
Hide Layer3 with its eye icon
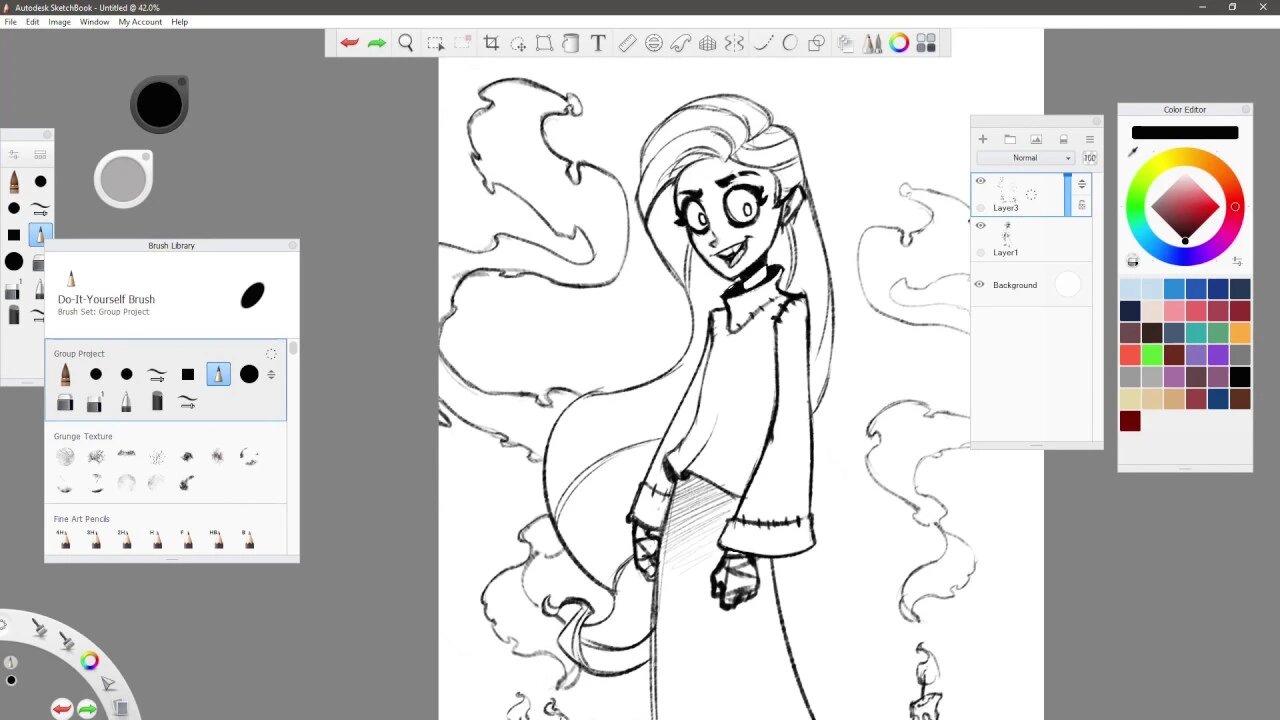[x=980, y=181]
